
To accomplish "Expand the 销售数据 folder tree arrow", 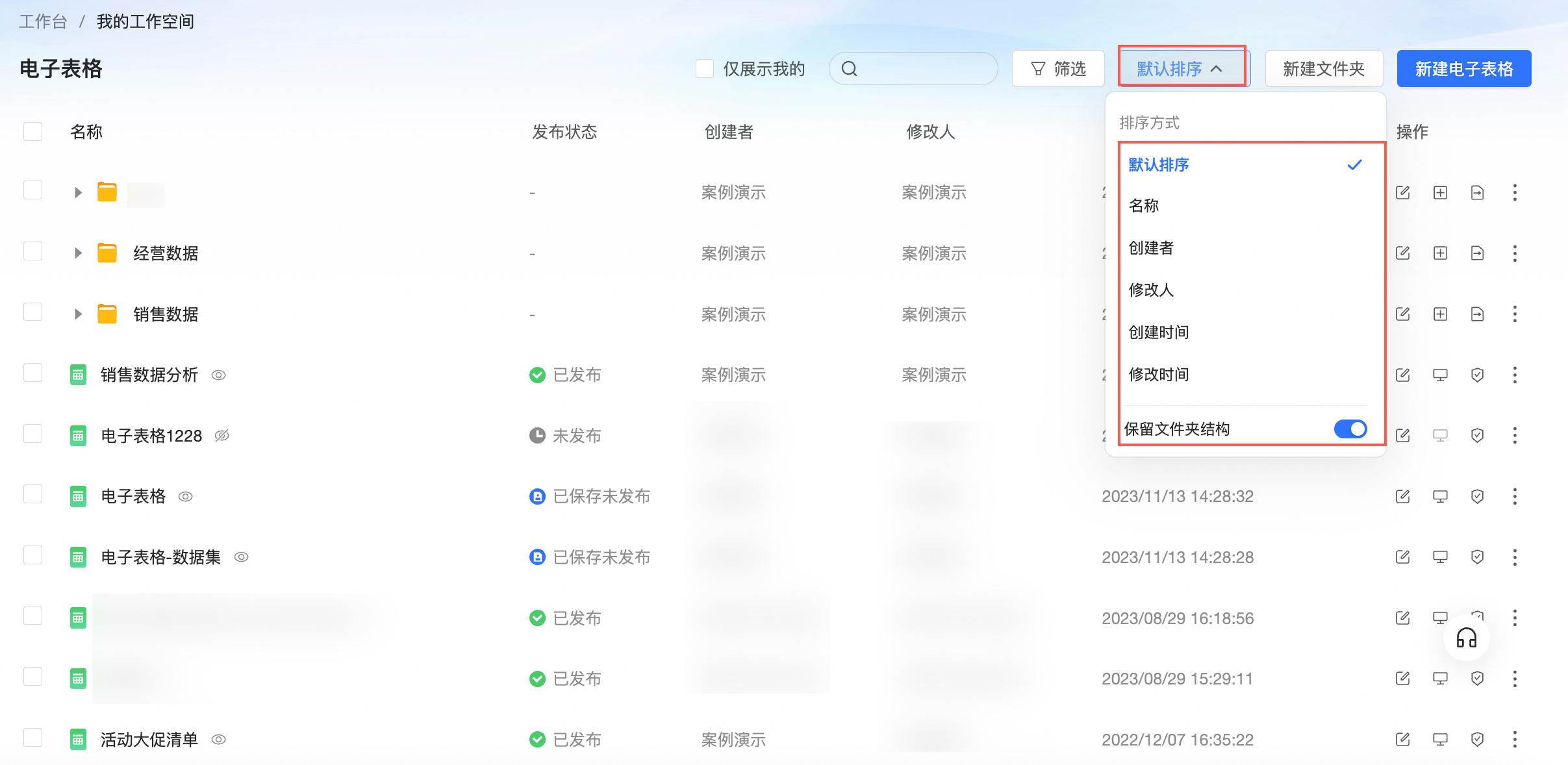I will point(78,314).
